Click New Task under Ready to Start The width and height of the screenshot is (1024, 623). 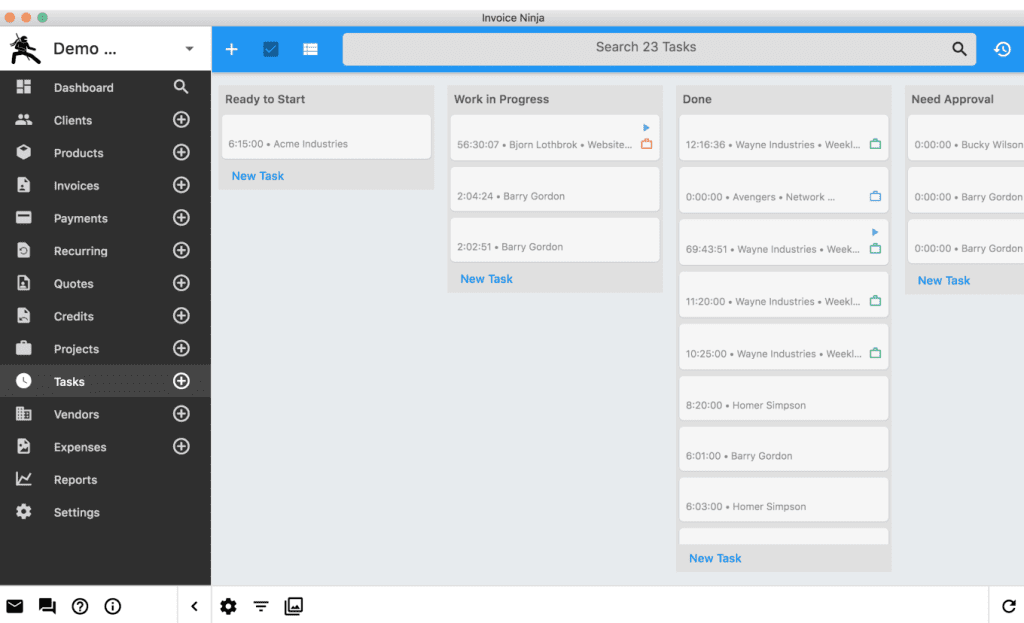point(257,176)
